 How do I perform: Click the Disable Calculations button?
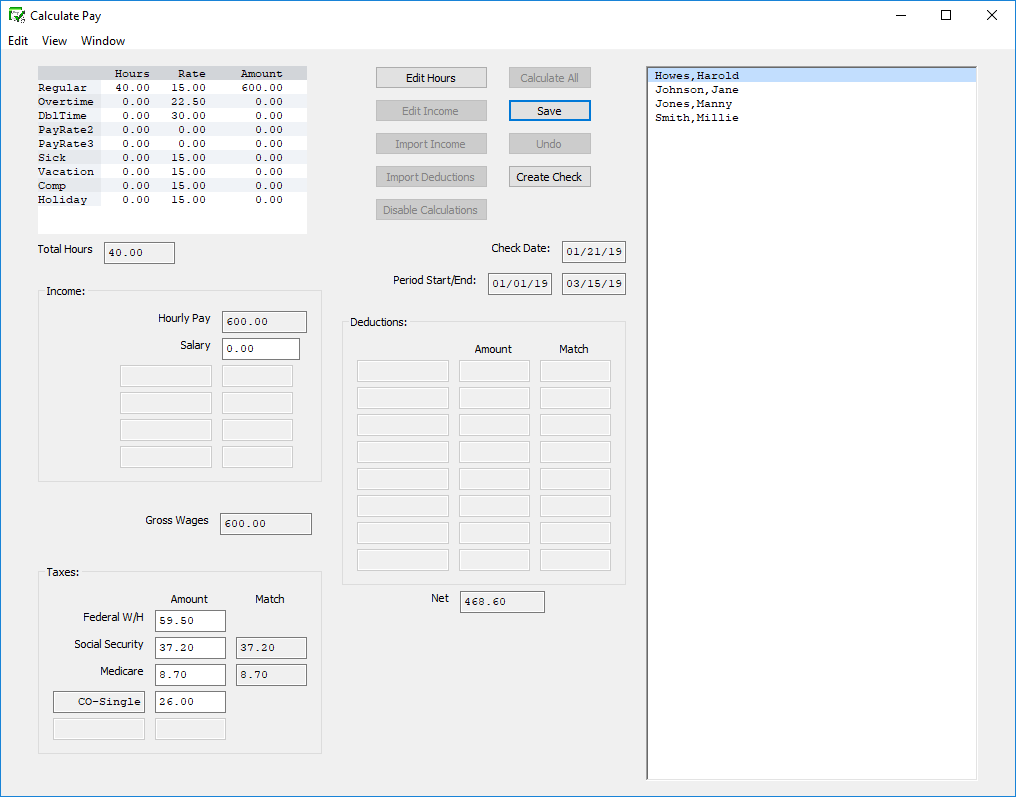431,209
